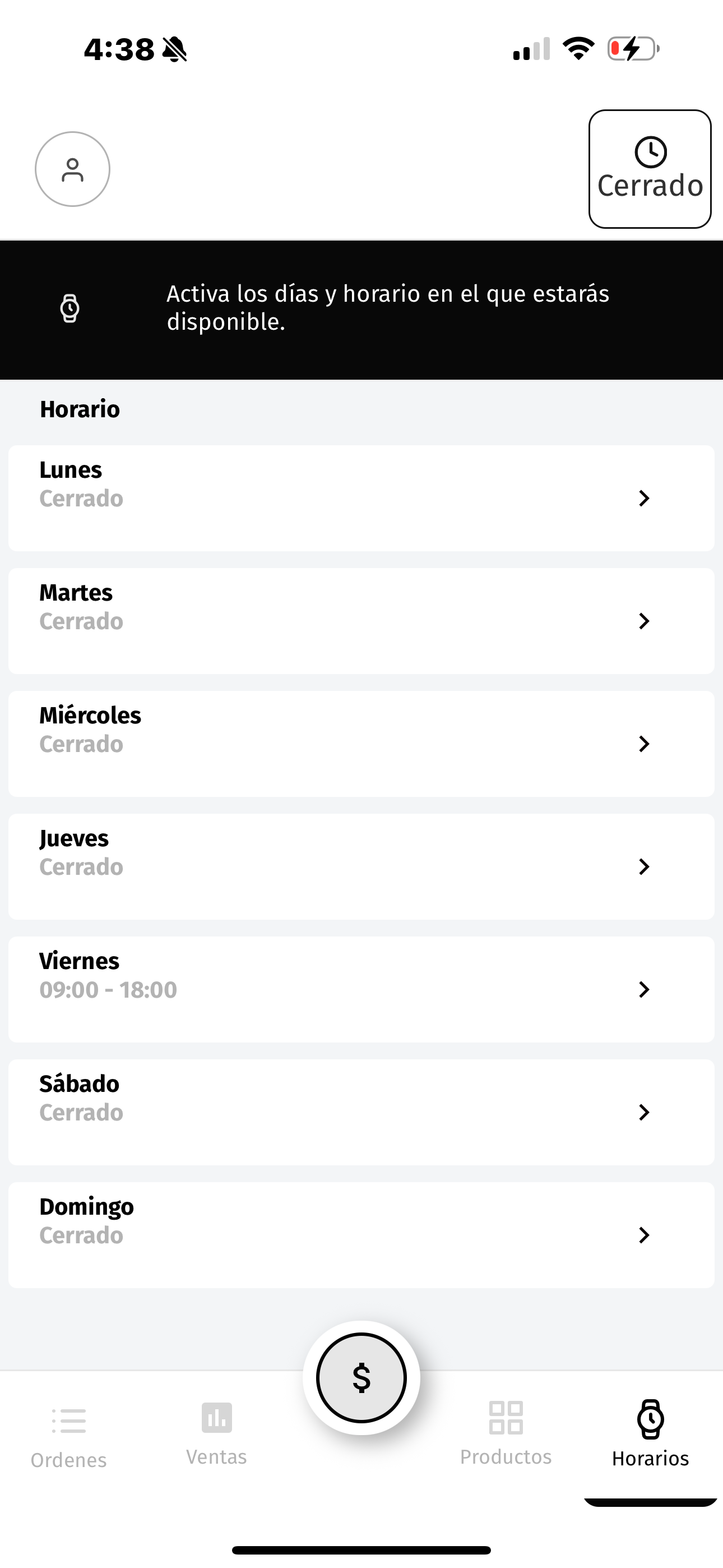Viewport: 723px width, 1568px height.
Task: Open Miércoles schedule entry
Action: [x=361, y=744]
